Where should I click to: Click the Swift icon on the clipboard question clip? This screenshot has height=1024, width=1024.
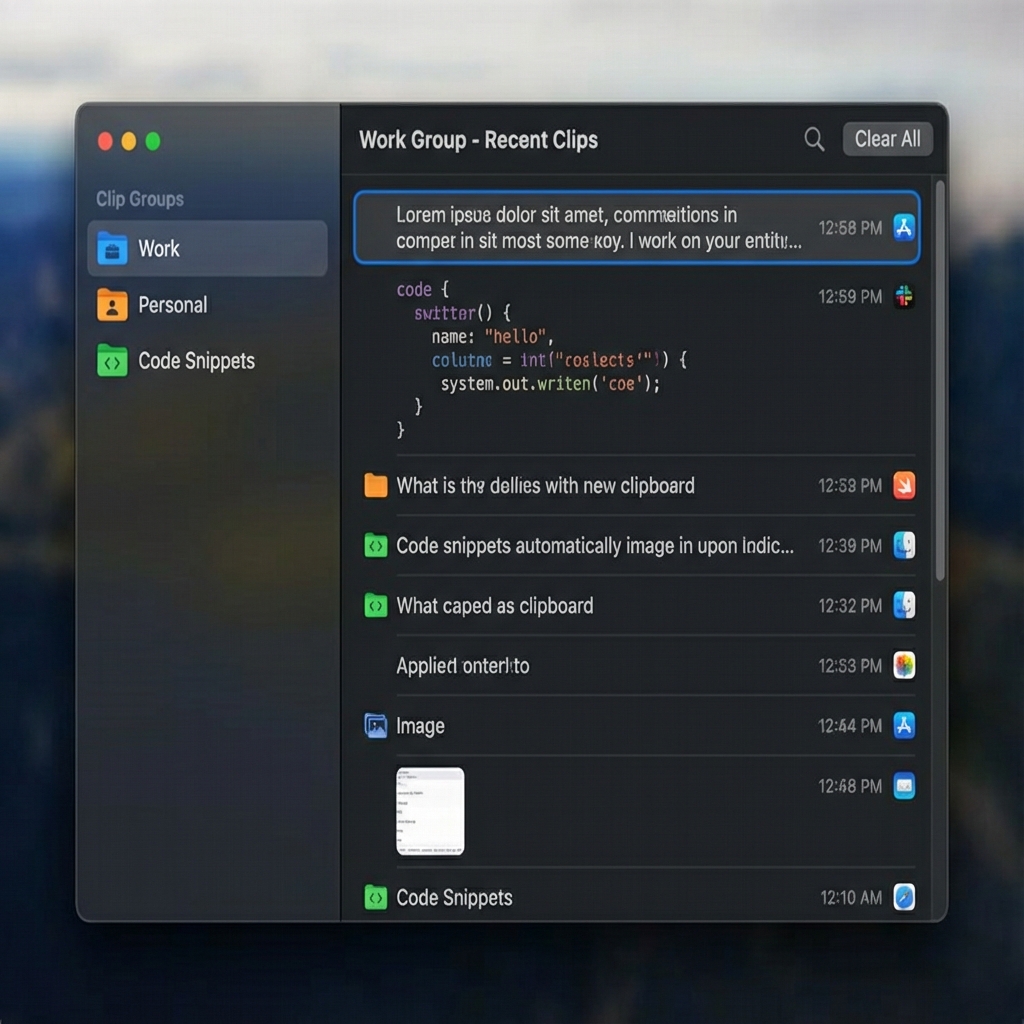[904, 486]
